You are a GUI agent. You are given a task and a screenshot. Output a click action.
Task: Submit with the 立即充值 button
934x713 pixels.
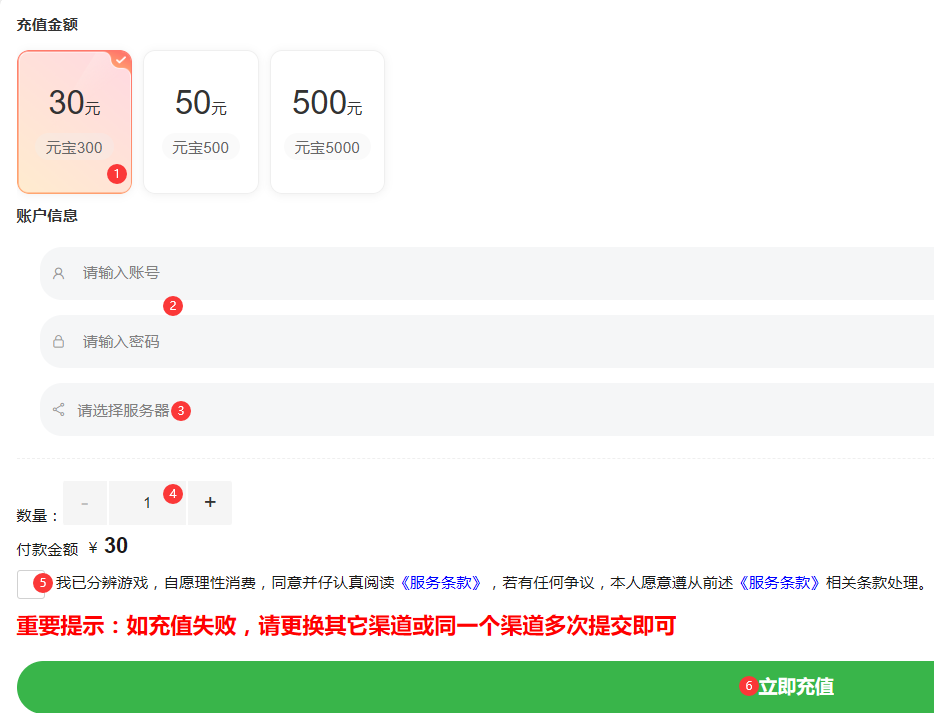pos(475,687)
